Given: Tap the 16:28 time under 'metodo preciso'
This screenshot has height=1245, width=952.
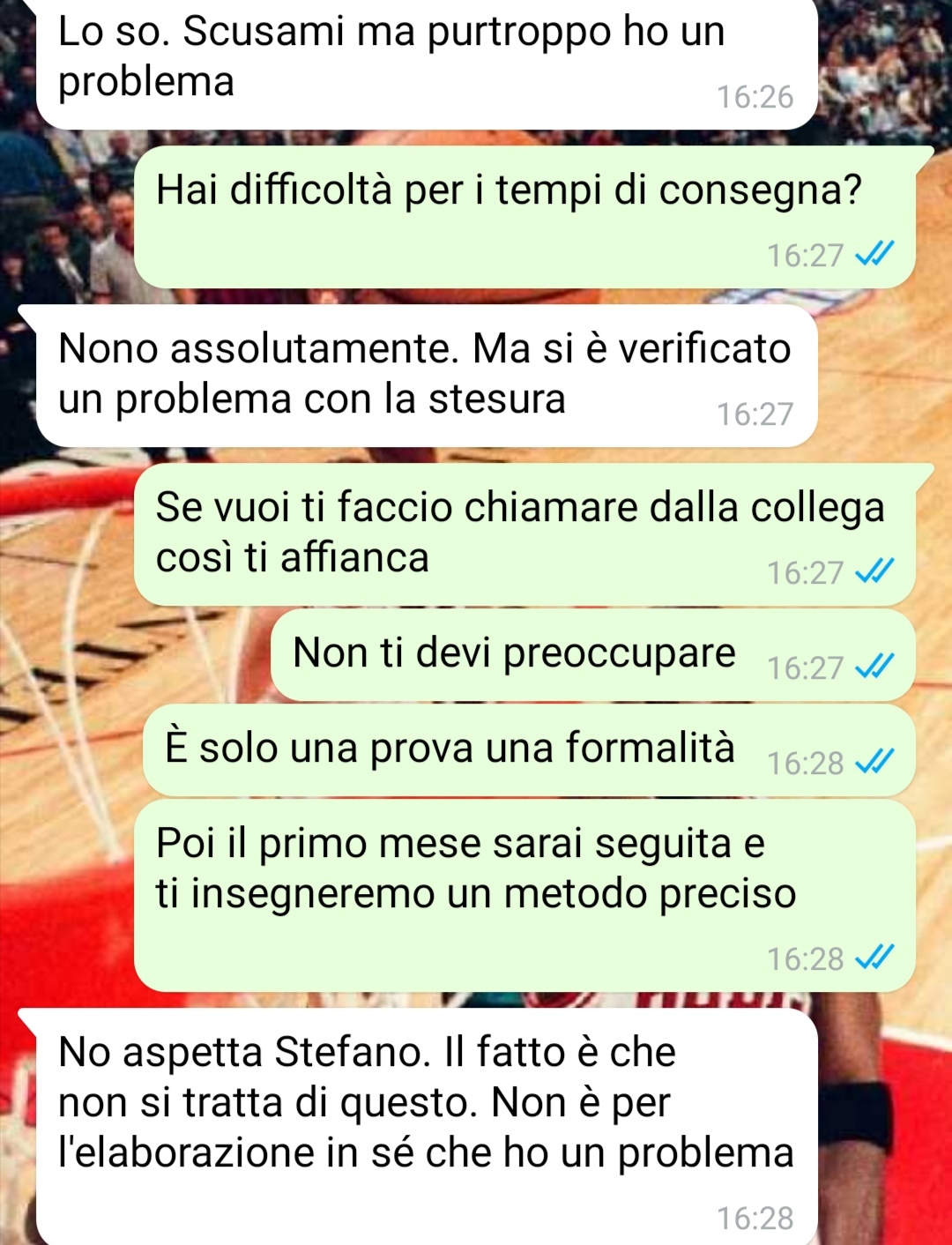Looking at the screenshot, I should coord(806,958).
